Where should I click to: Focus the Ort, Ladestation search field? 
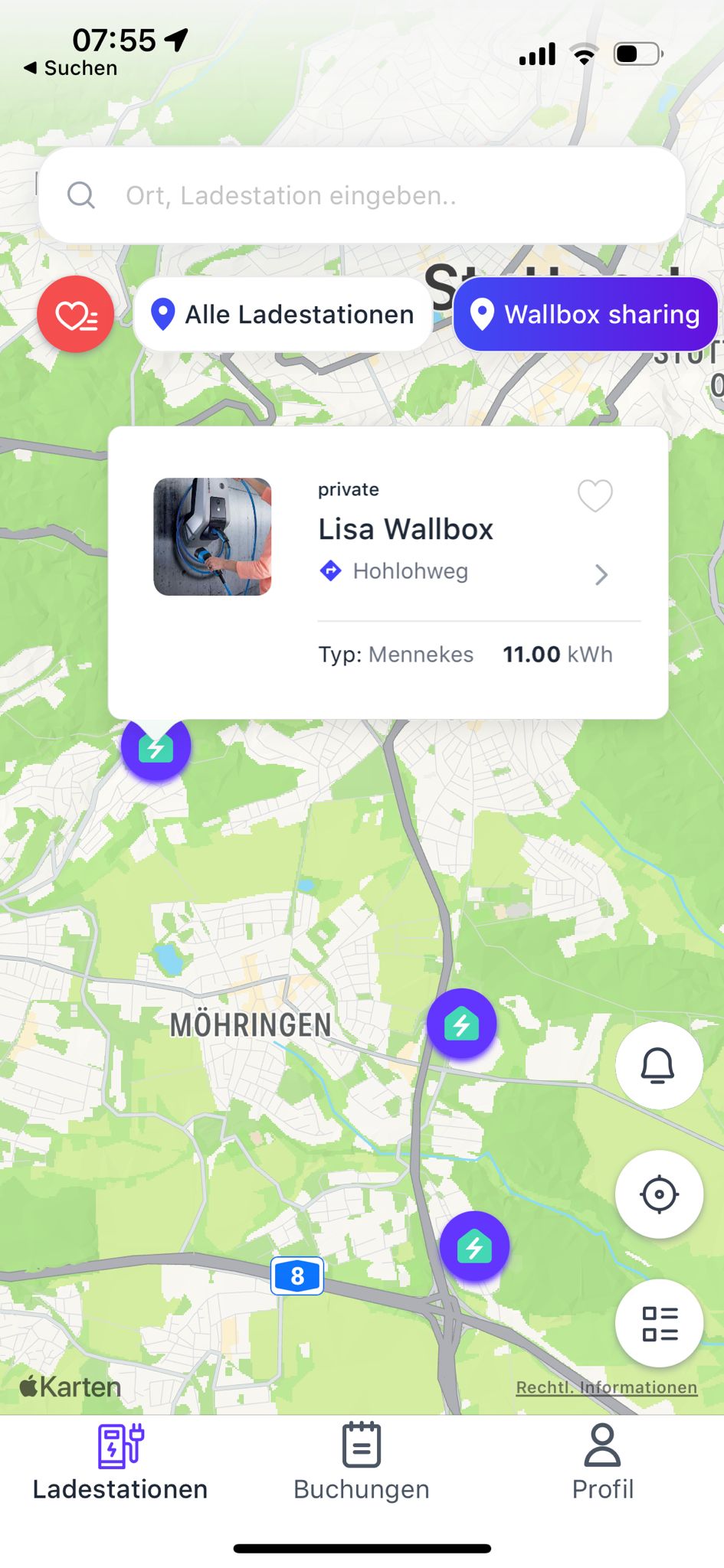(x=362, y=195)
